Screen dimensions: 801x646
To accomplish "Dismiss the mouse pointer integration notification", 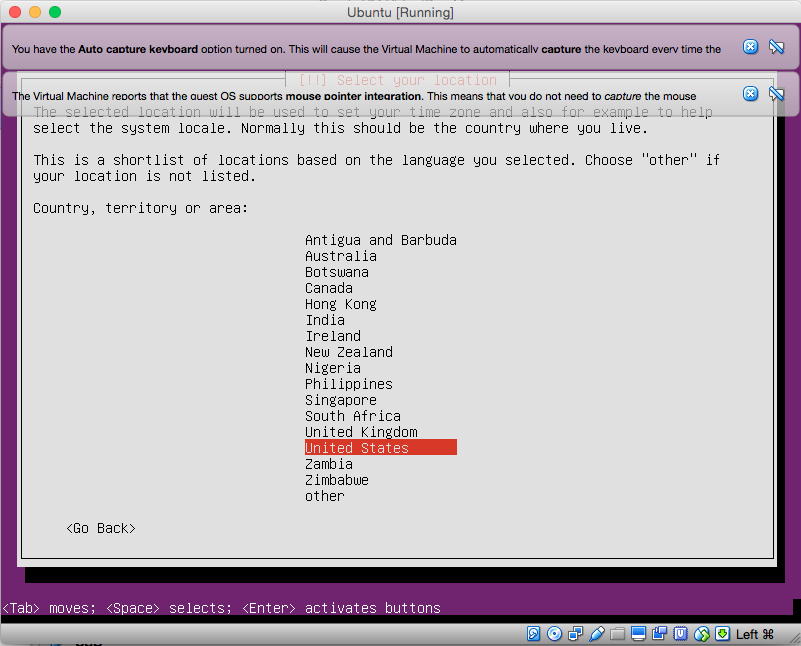I will [x=750, y=94].
